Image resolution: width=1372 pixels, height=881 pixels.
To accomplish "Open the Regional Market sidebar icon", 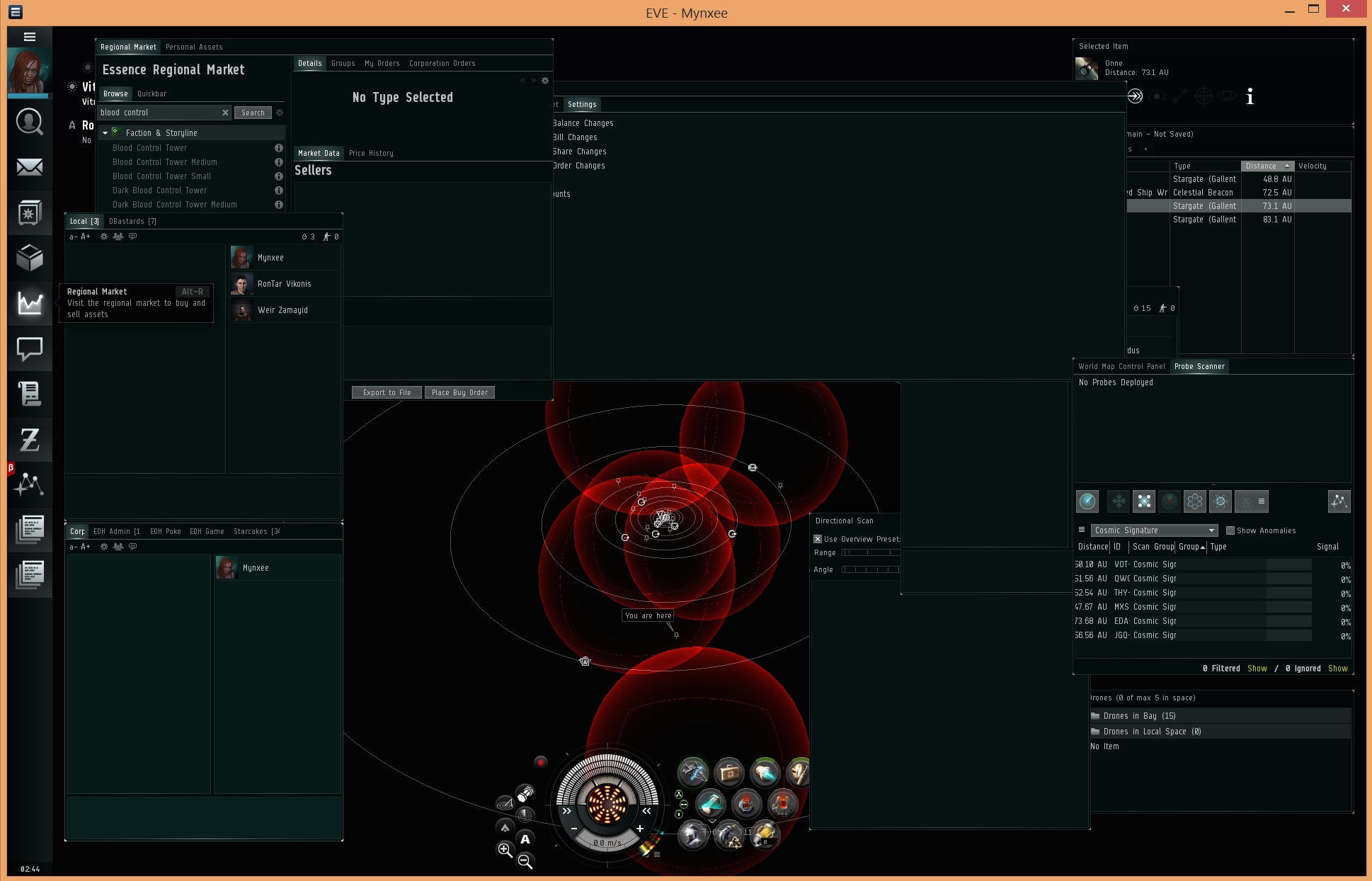I will [29, 303].
